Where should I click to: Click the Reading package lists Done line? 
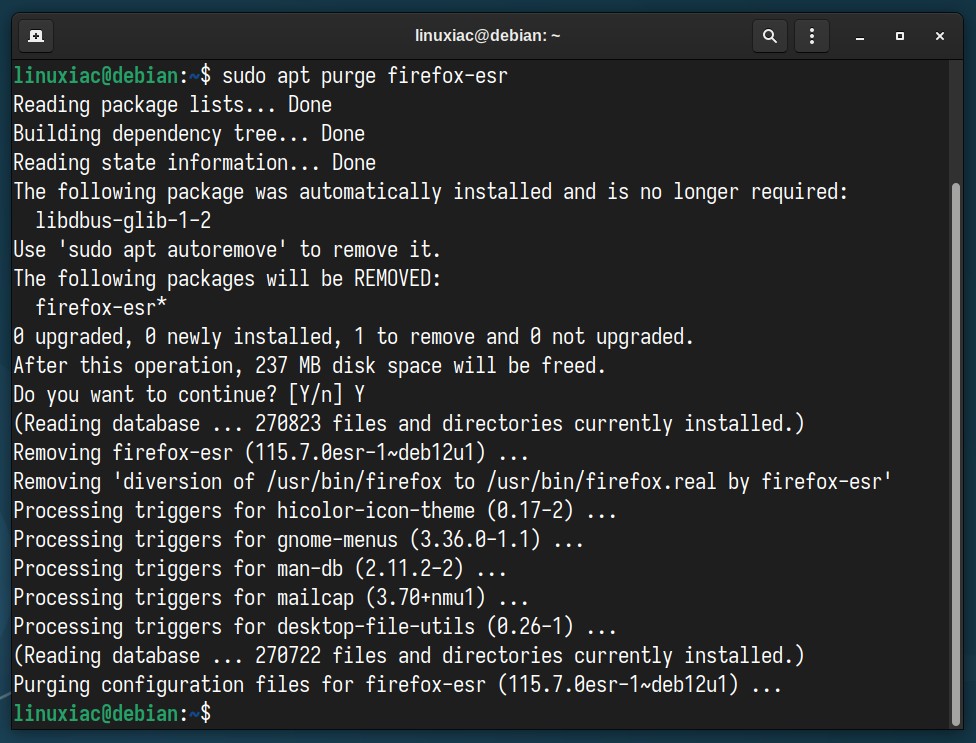pos(172,105)
